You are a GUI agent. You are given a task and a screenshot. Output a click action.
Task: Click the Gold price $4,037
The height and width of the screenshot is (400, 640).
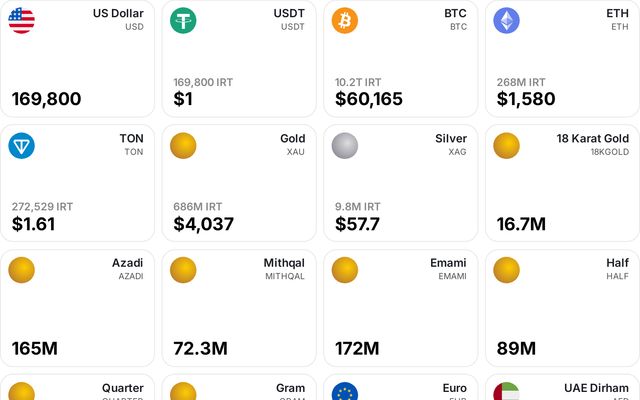click(x=204, y=224)
